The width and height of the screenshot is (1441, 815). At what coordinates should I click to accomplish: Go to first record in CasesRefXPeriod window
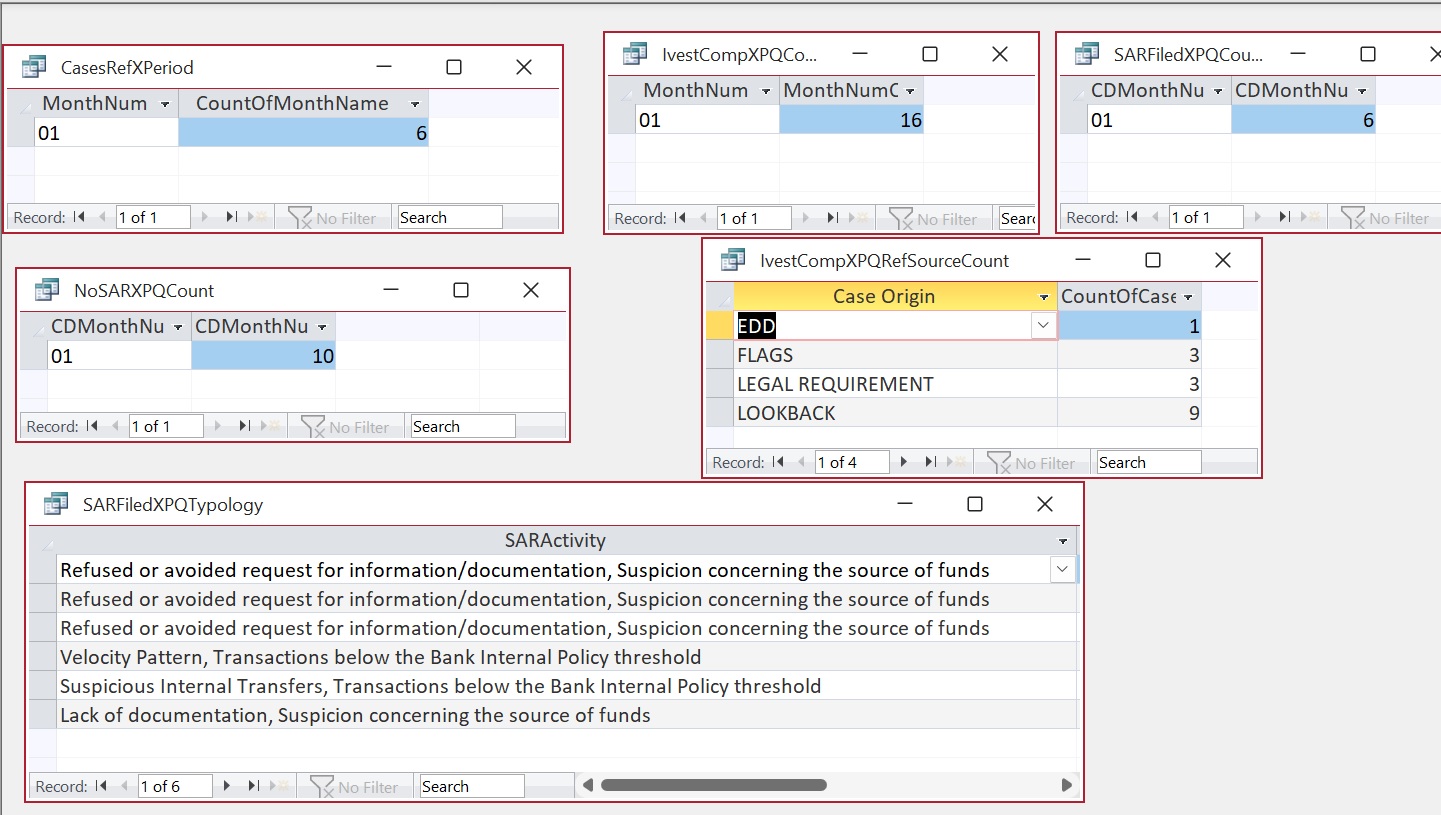pos(79,217)
